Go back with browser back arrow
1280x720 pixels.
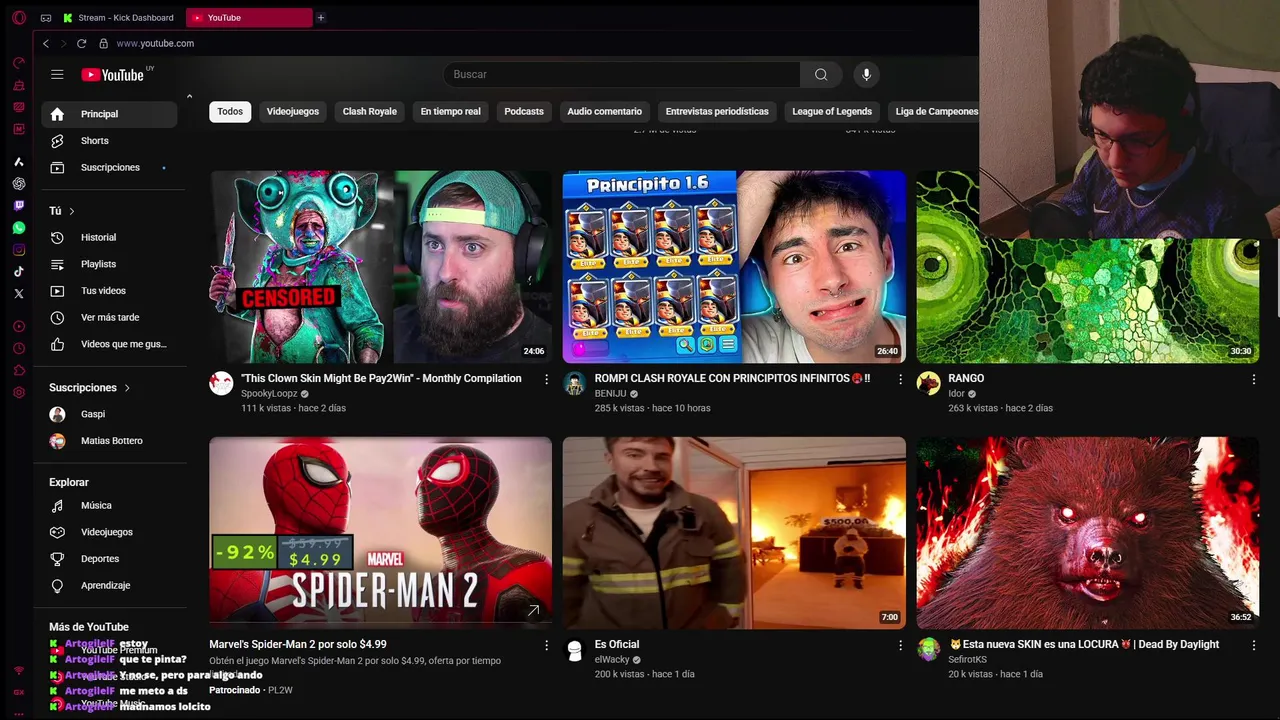(x=45, y=43)
